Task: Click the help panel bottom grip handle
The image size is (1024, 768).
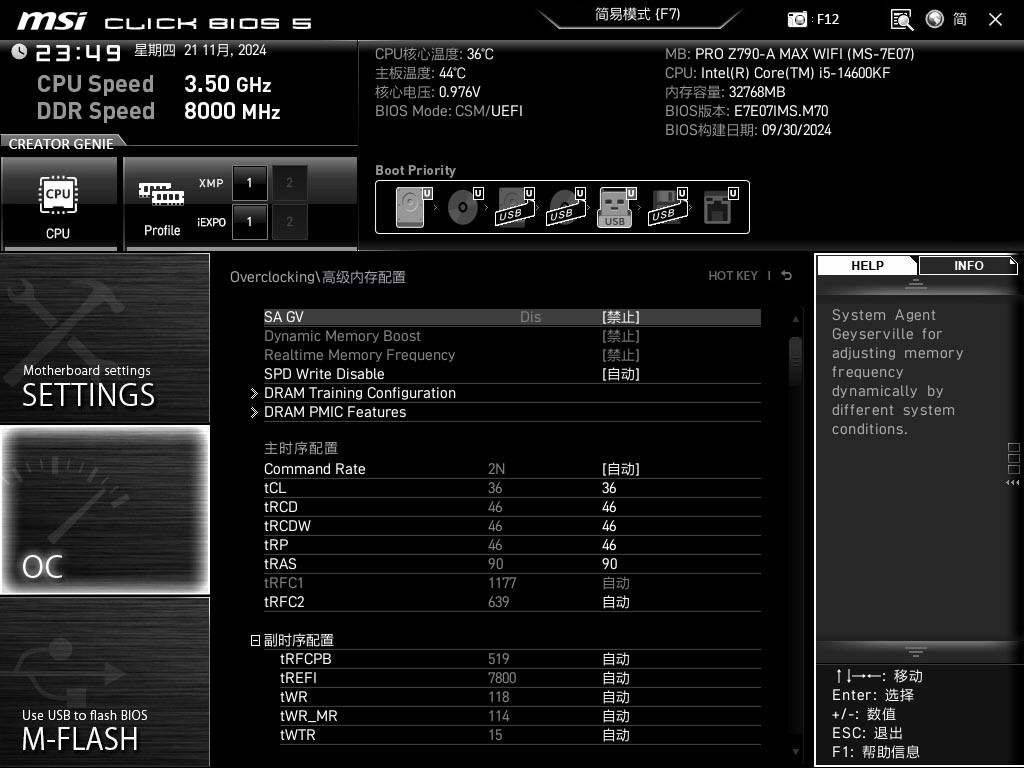Action: (916, 651)
